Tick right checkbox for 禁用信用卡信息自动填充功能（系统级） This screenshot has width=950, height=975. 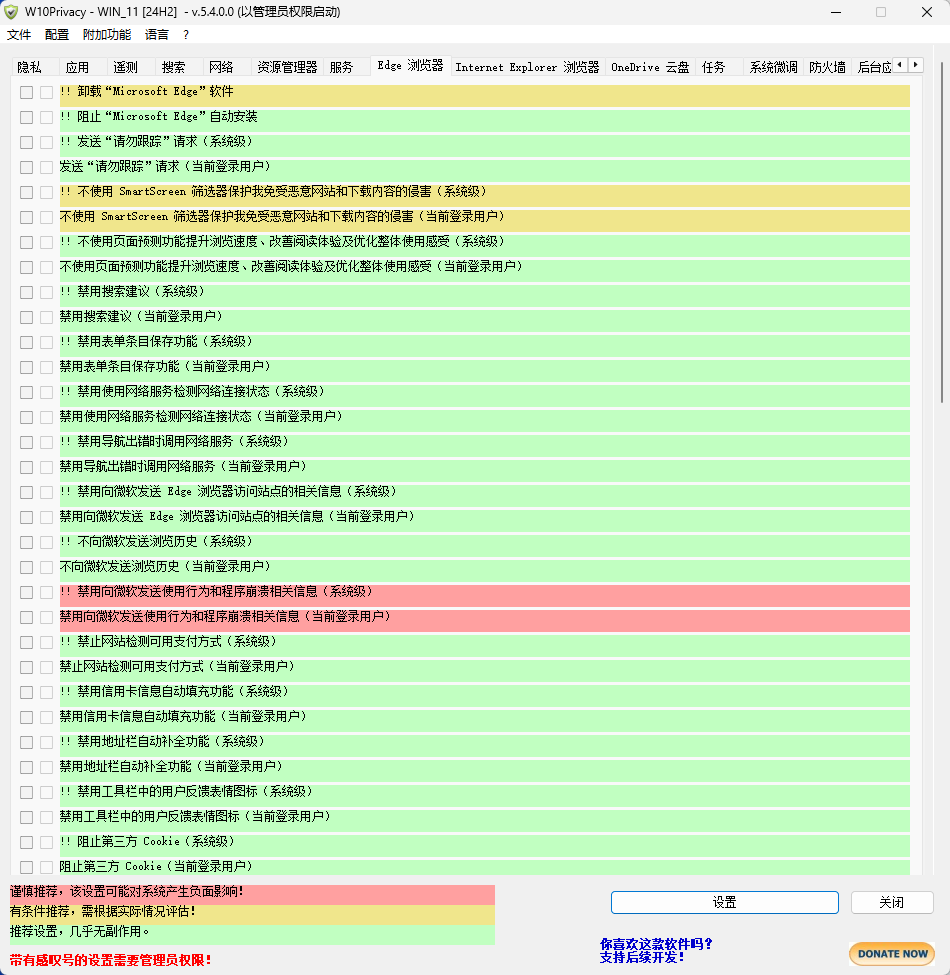click(x=46, y=692)
